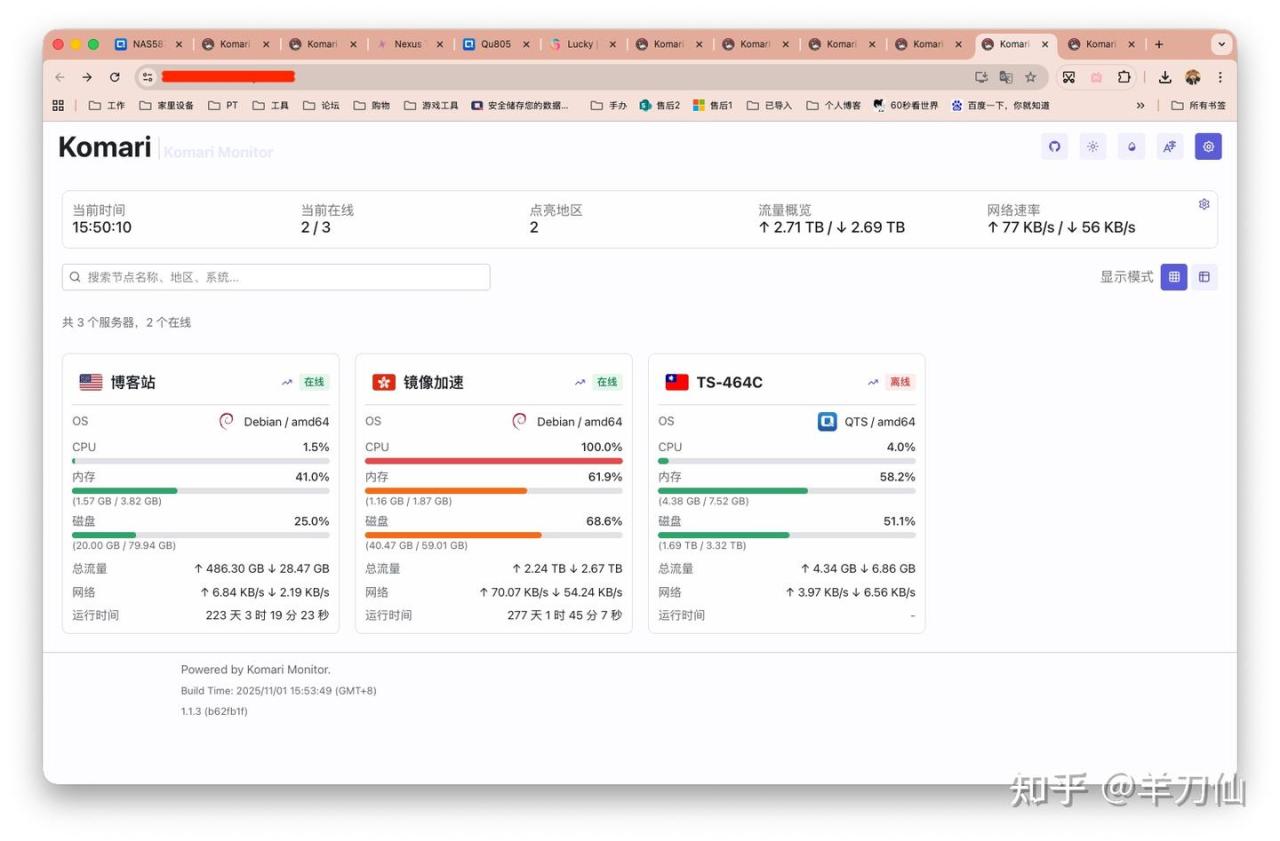
Task: Switch to the Nexus browser tab
Action: click(x=407, y=44)
